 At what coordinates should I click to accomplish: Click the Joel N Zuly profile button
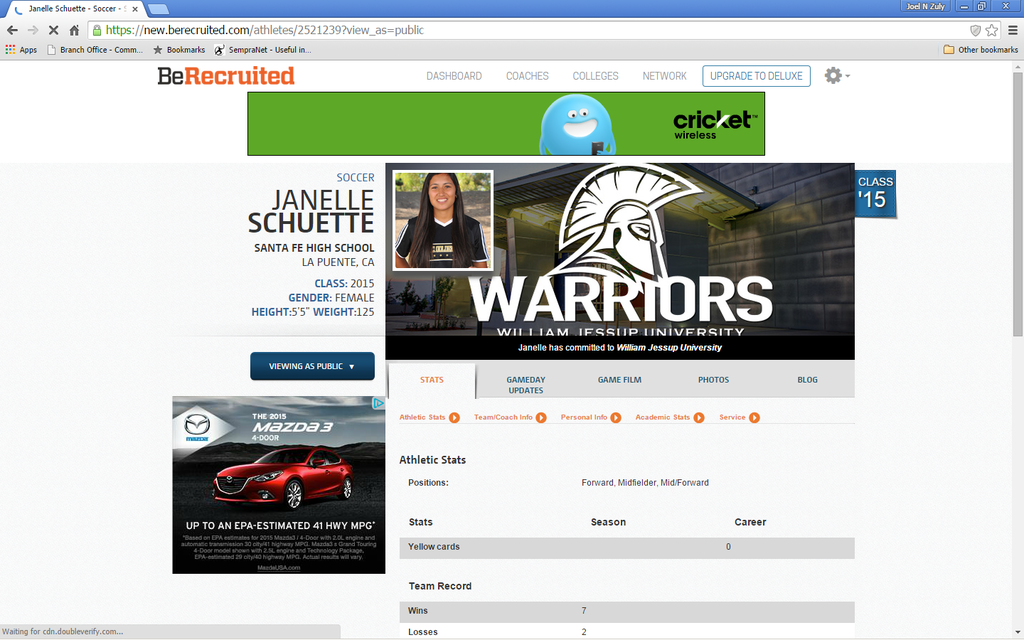click(x=925, y=7)
